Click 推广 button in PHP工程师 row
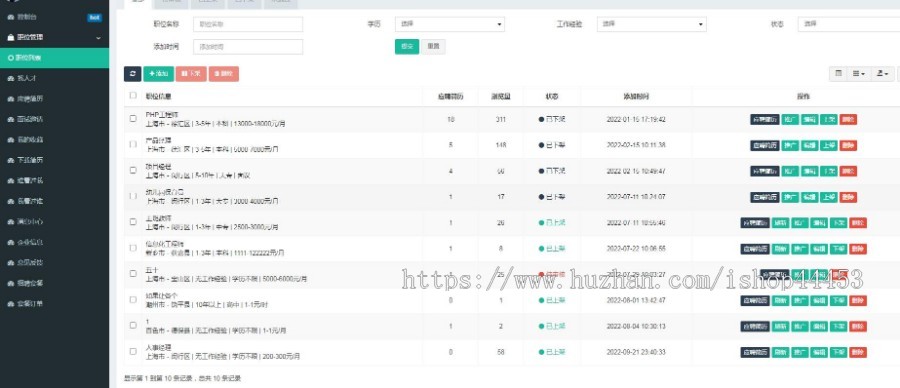Image resolution: width=900 pixels, height=388 pixels. (x=790, y=119)
